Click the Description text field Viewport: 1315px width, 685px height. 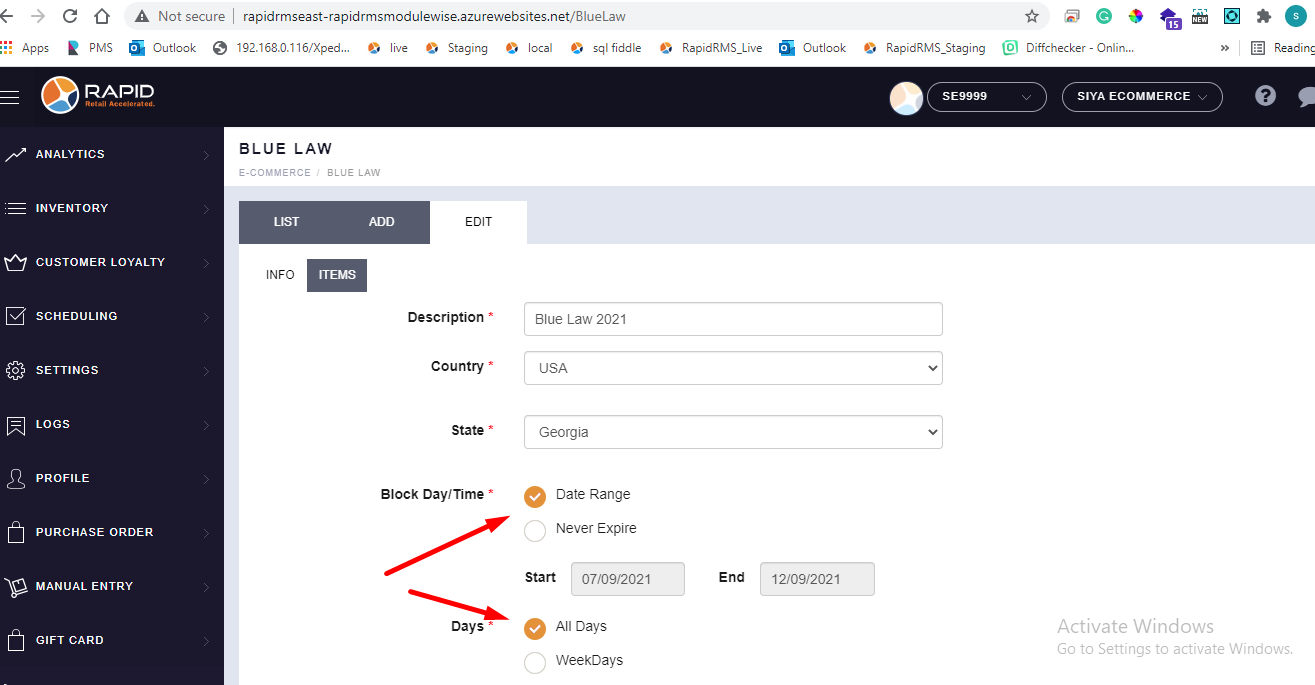point(733,319)
